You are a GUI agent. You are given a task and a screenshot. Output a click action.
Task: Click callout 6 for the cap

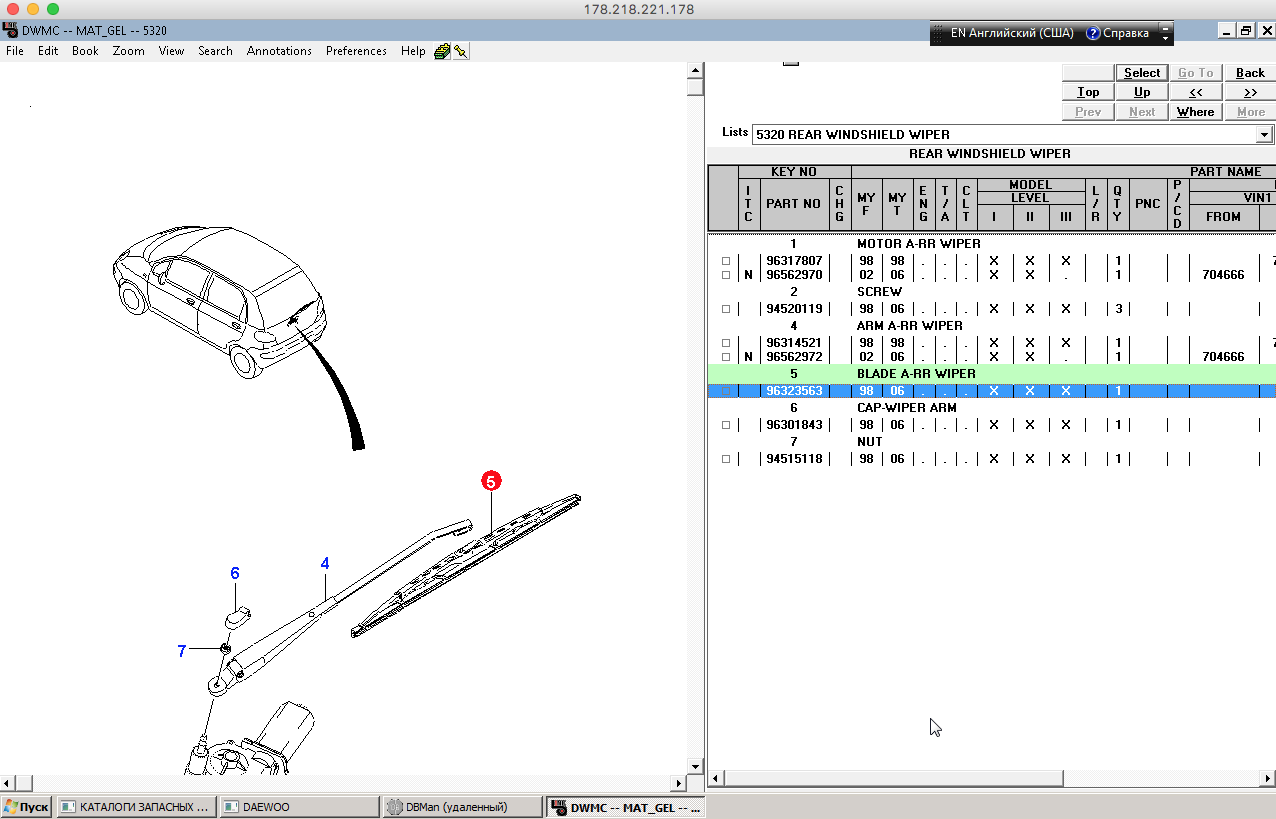coord(235,573)
